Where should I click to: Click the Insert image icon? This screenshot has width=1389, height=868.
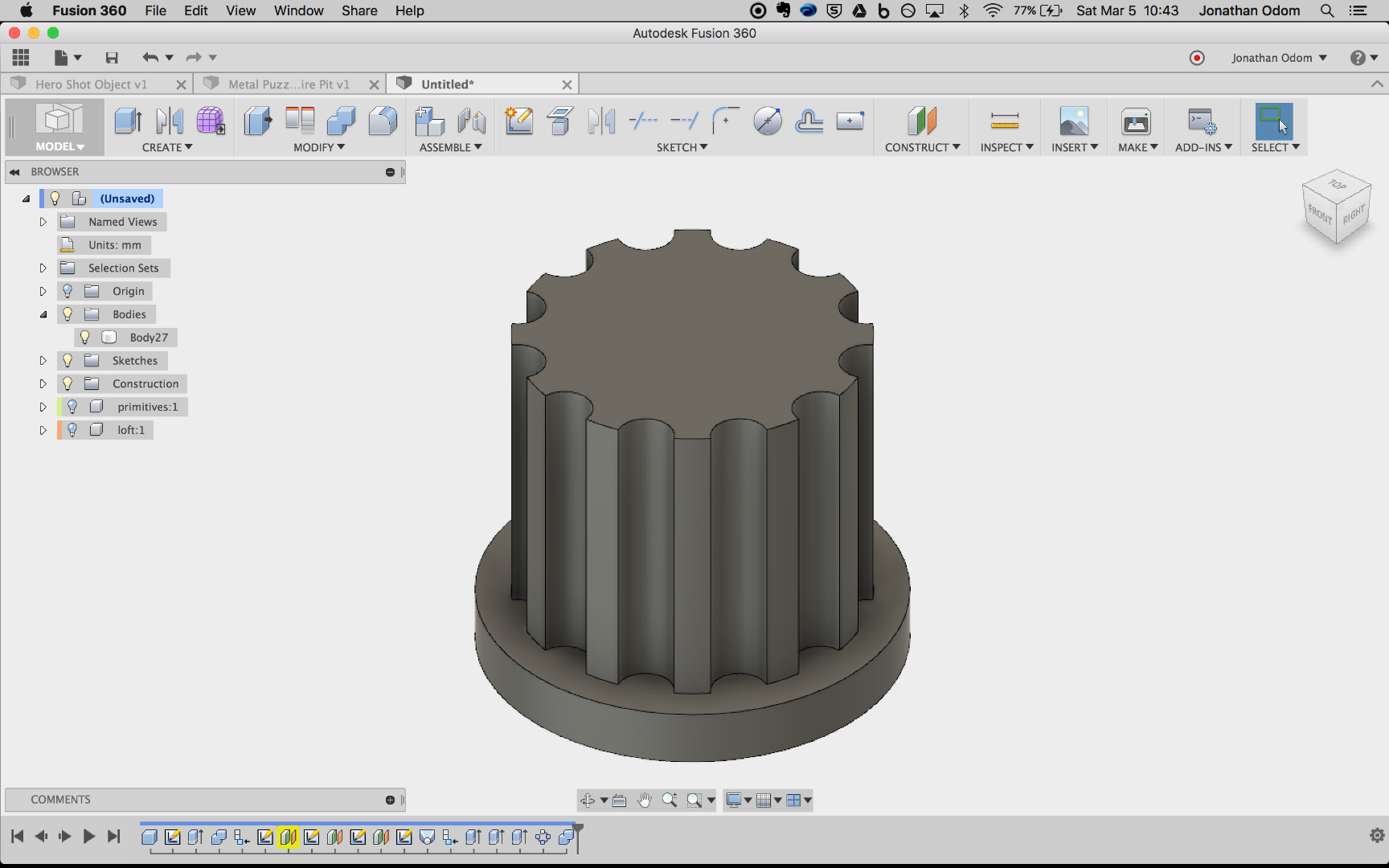click(1074, 121)
